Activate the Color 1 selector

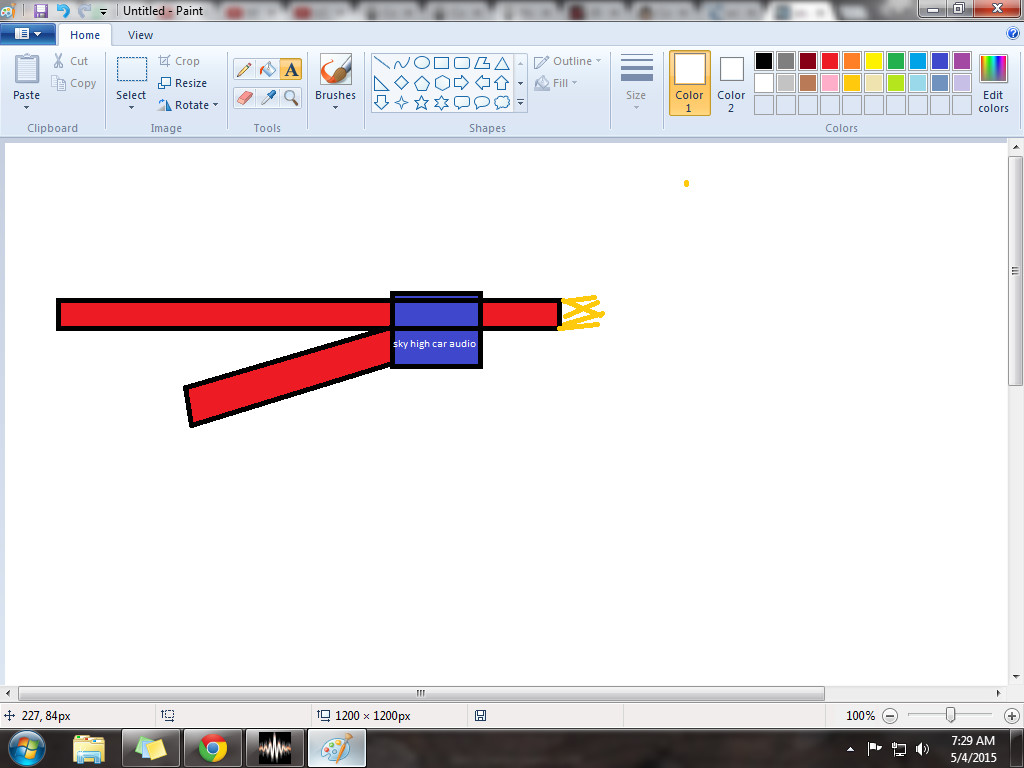(x=690, y=83)
